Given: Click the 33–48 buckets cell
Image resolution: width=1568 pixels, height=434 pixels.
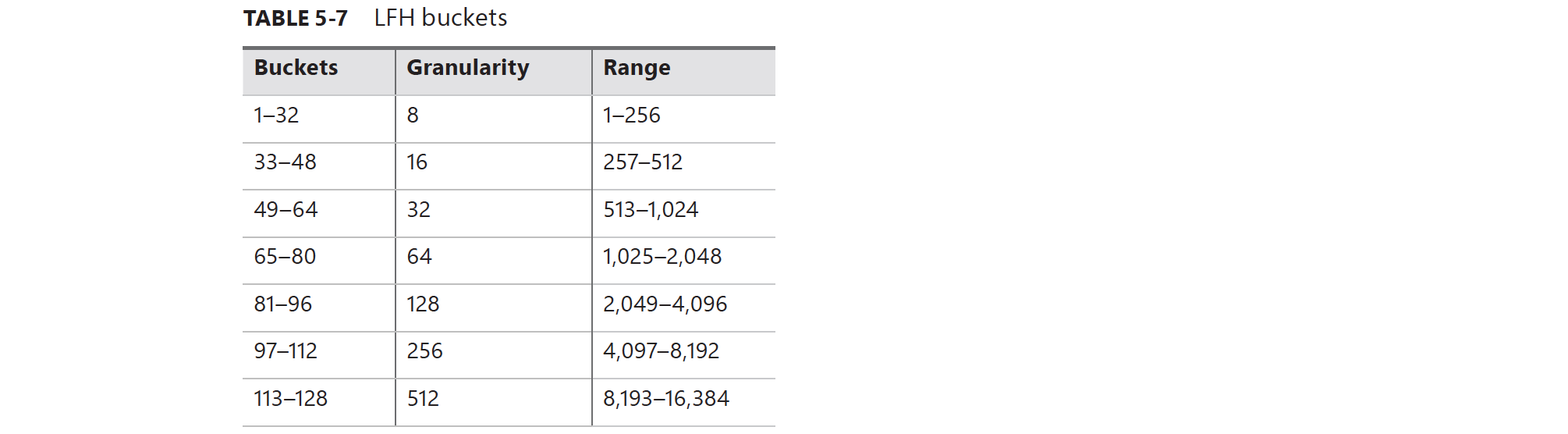Looking at the screenshot, I should pos(286,162).
